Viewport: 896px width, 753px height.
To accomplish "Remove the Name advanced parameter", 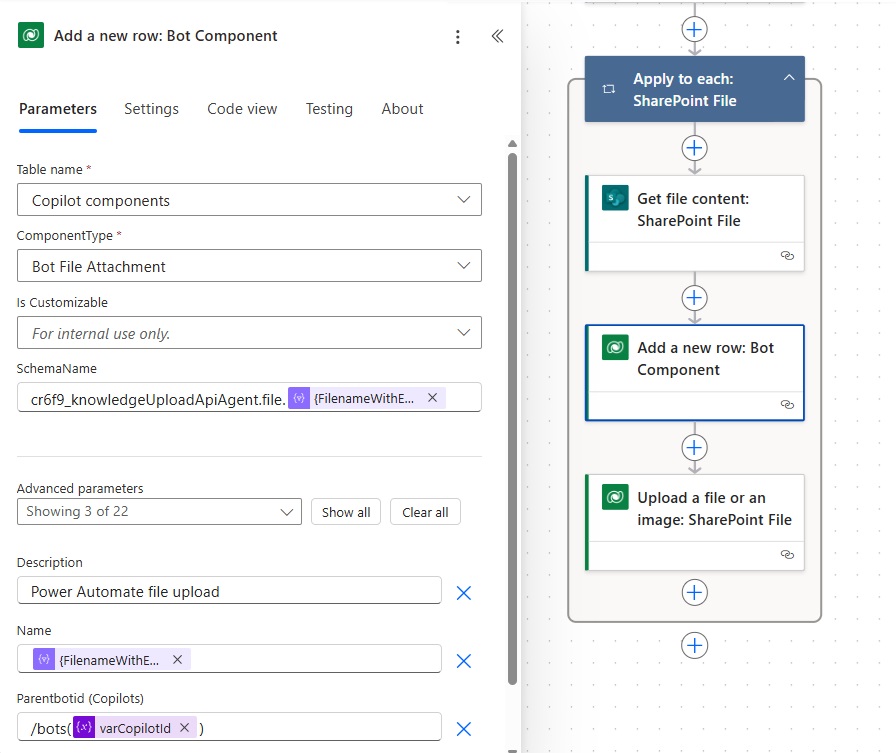I will pos(463,661).
